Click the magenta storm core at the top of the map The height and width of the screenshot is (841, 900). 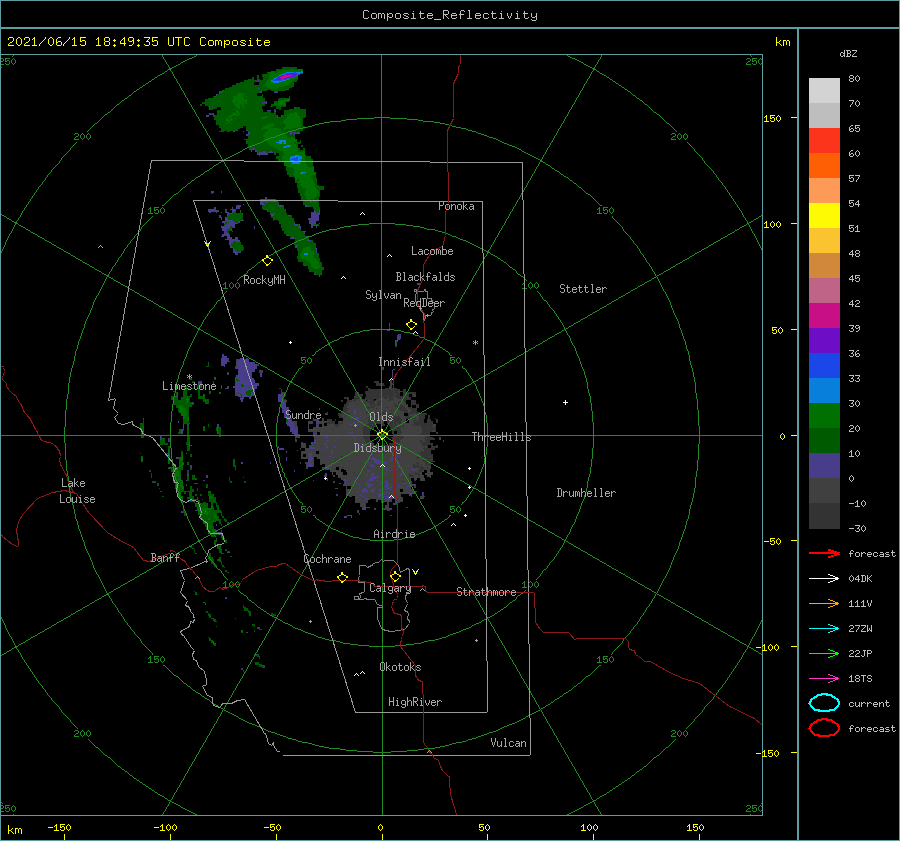tap(285, 75)
